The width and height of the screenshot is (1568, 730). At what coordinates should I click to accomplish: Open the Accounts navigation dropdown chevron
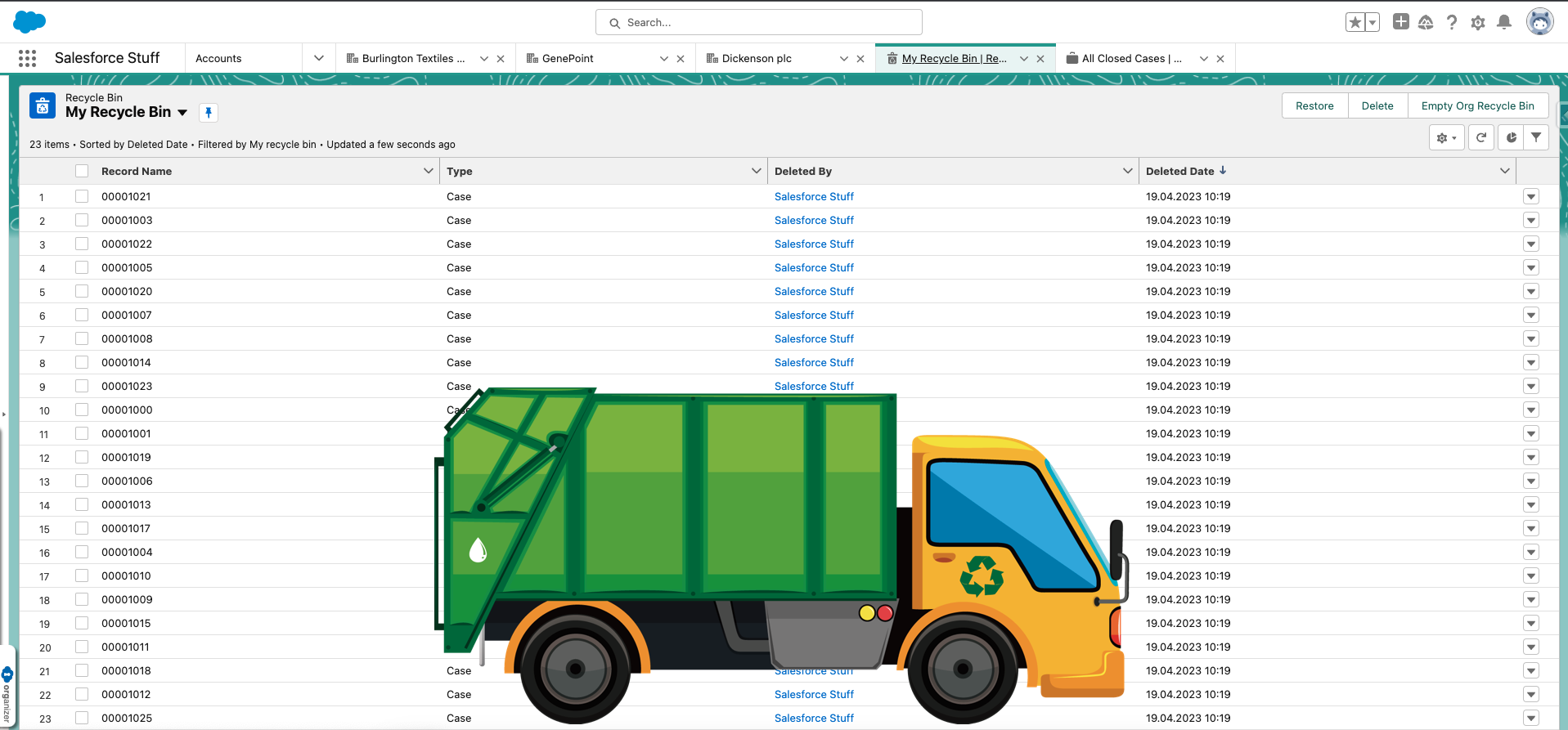click(319, 58)
